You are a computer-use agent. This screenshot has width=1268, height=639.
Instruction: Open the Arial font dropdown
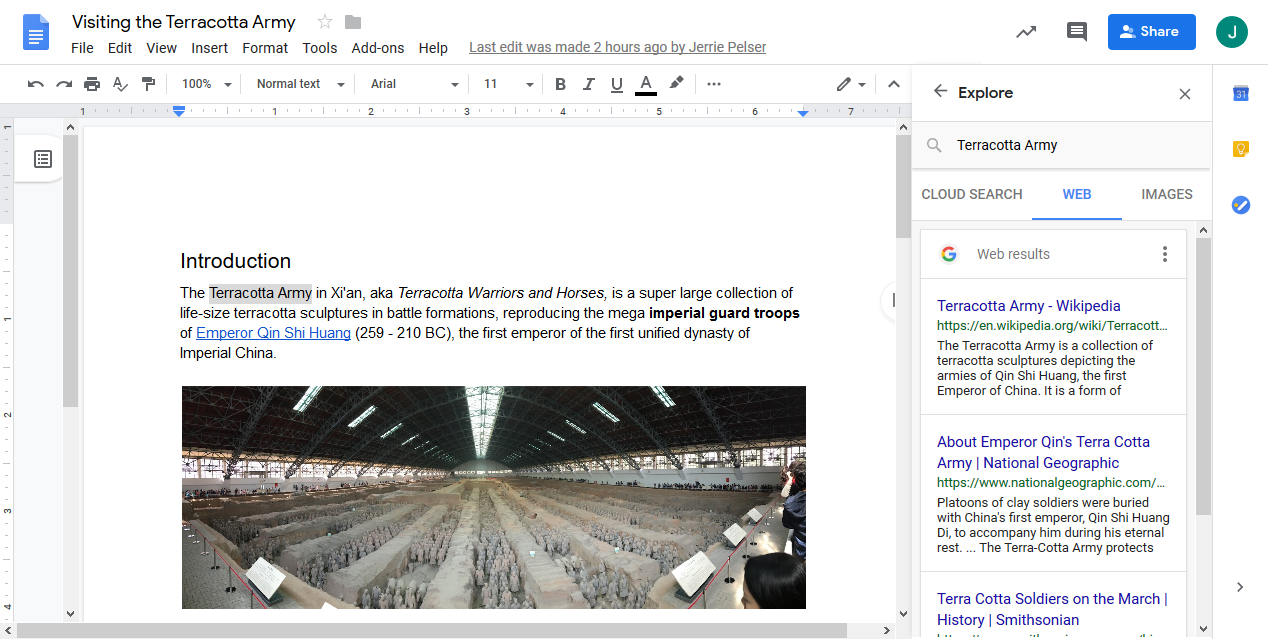(x=414, y=84)
